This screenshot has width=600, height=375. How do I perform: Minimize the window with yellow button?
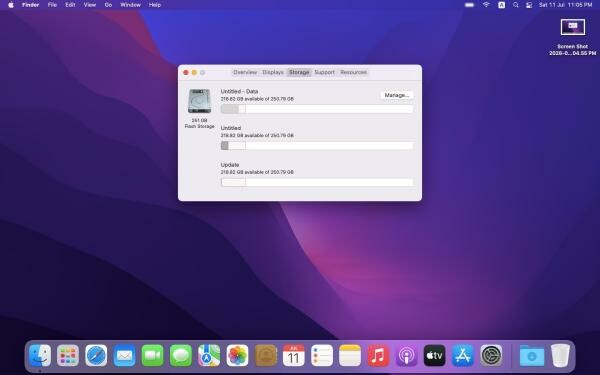point(194,72)
